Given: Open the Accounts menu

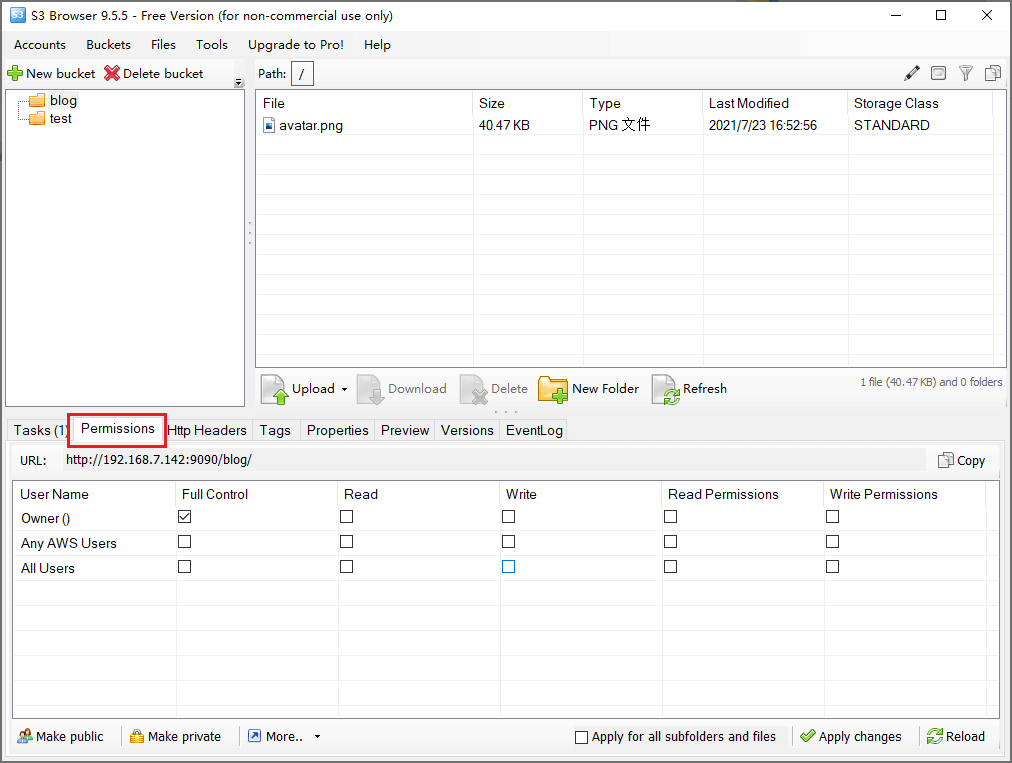Looking at the screenshot, I should point(40,45).
